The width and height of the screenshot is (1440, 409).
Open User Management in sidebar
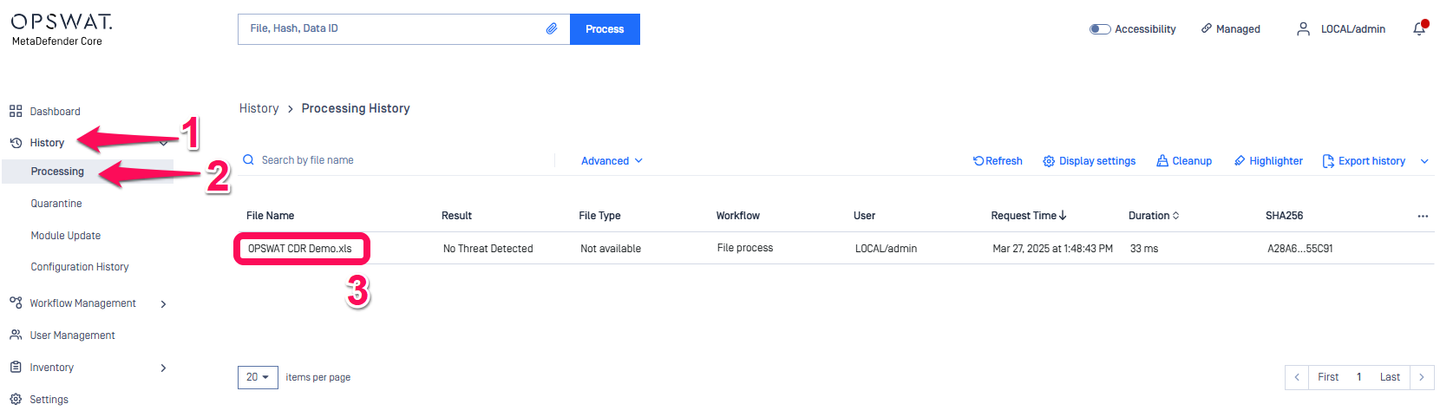click(72, 335)
